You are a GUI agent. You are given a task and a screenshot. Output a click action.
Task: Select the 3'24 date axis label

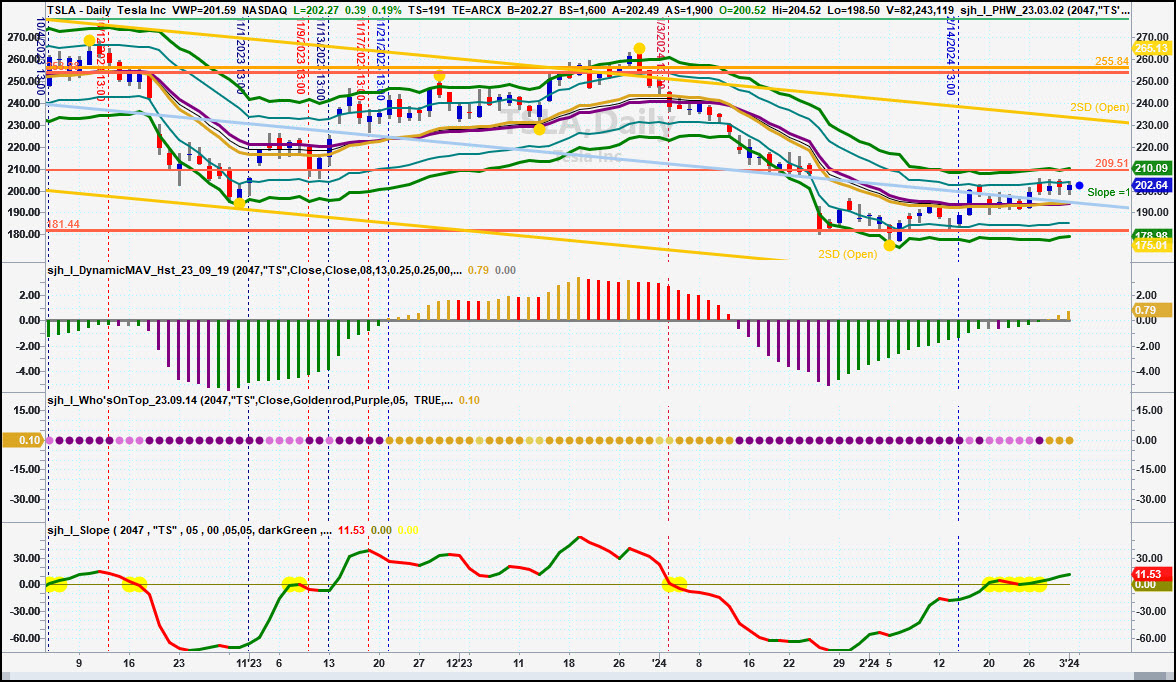click(x=1069, y=663)
